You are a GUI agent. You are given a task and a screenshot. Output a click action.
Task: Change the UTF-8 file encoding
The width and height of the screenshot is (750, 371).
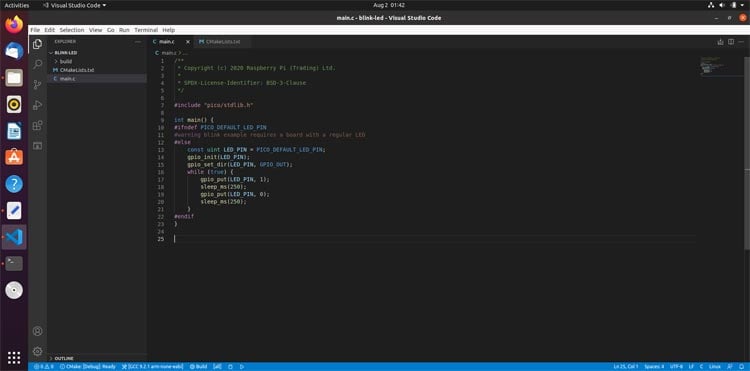[x=676, y=367]
